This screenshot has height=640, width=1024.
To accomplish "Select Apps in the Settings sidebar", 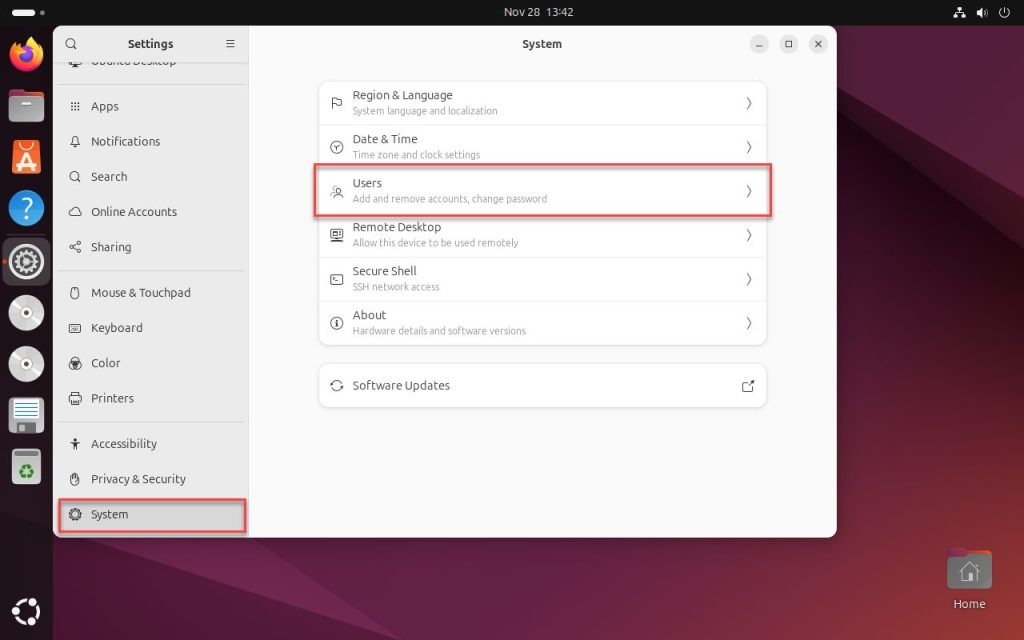I will tap(152, 106).
